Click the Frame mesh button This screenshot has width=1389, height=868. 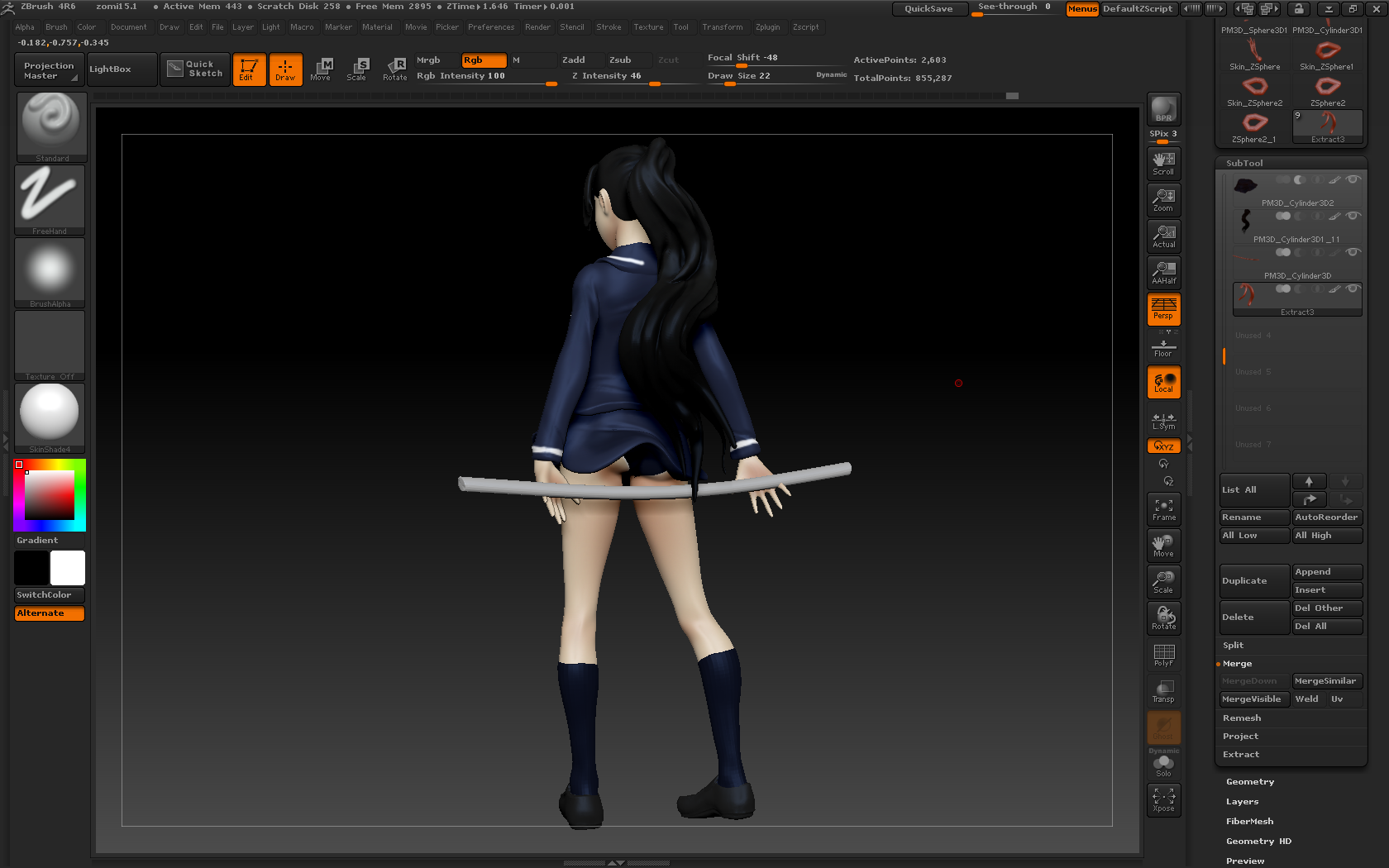(1163, 509)
